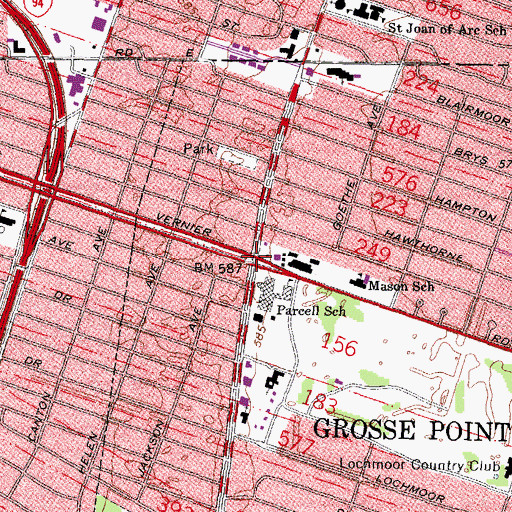
Task: Click the red number "224"
Action: coord(421,82)
